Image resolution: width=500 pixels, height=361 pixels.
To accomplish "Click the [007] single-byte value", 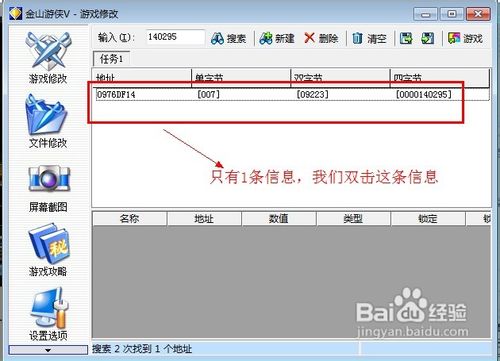I will tap(208, 94).
